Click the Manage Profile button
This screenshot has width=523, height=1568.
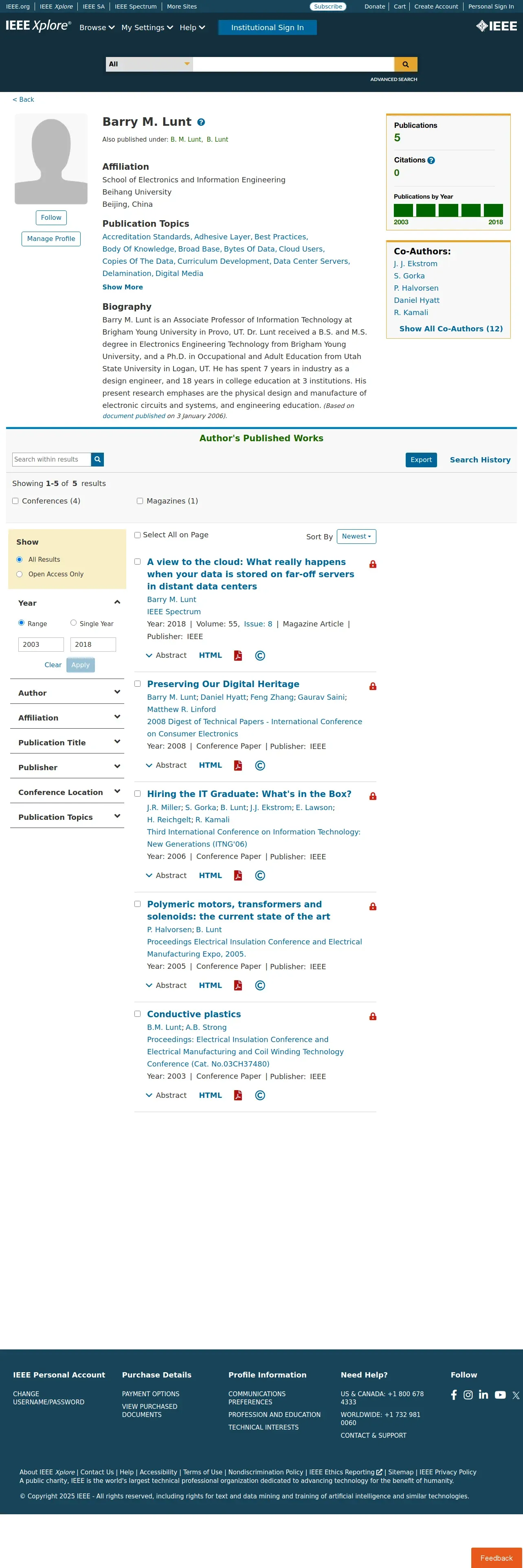pos(51,239)
